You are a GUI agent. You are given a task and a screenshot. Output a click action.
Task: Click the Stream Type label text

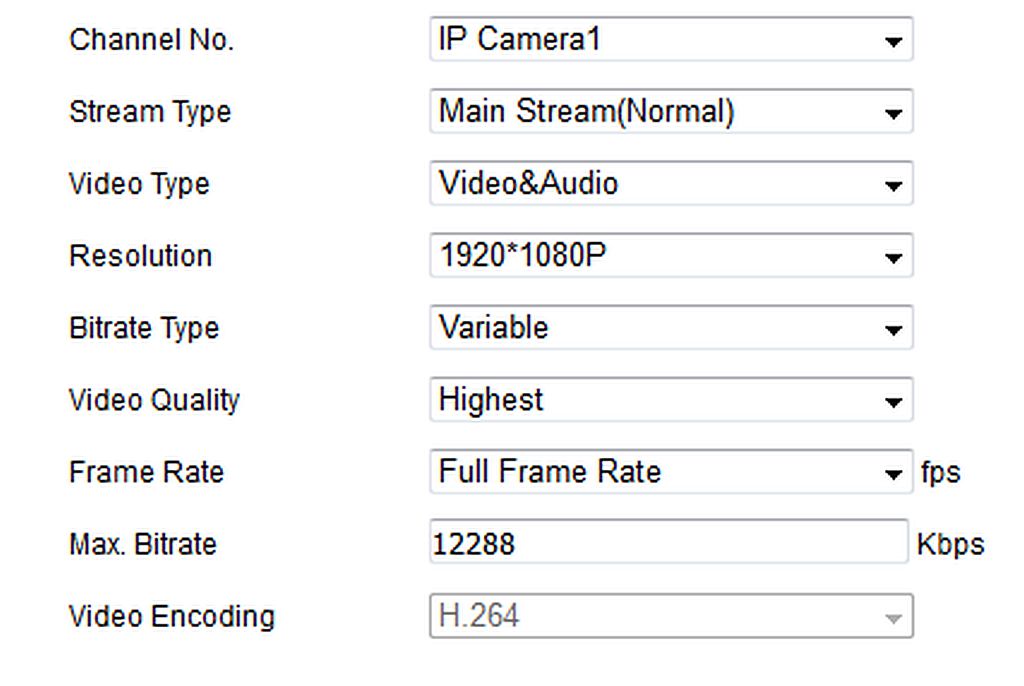click(x=150, y=112)
